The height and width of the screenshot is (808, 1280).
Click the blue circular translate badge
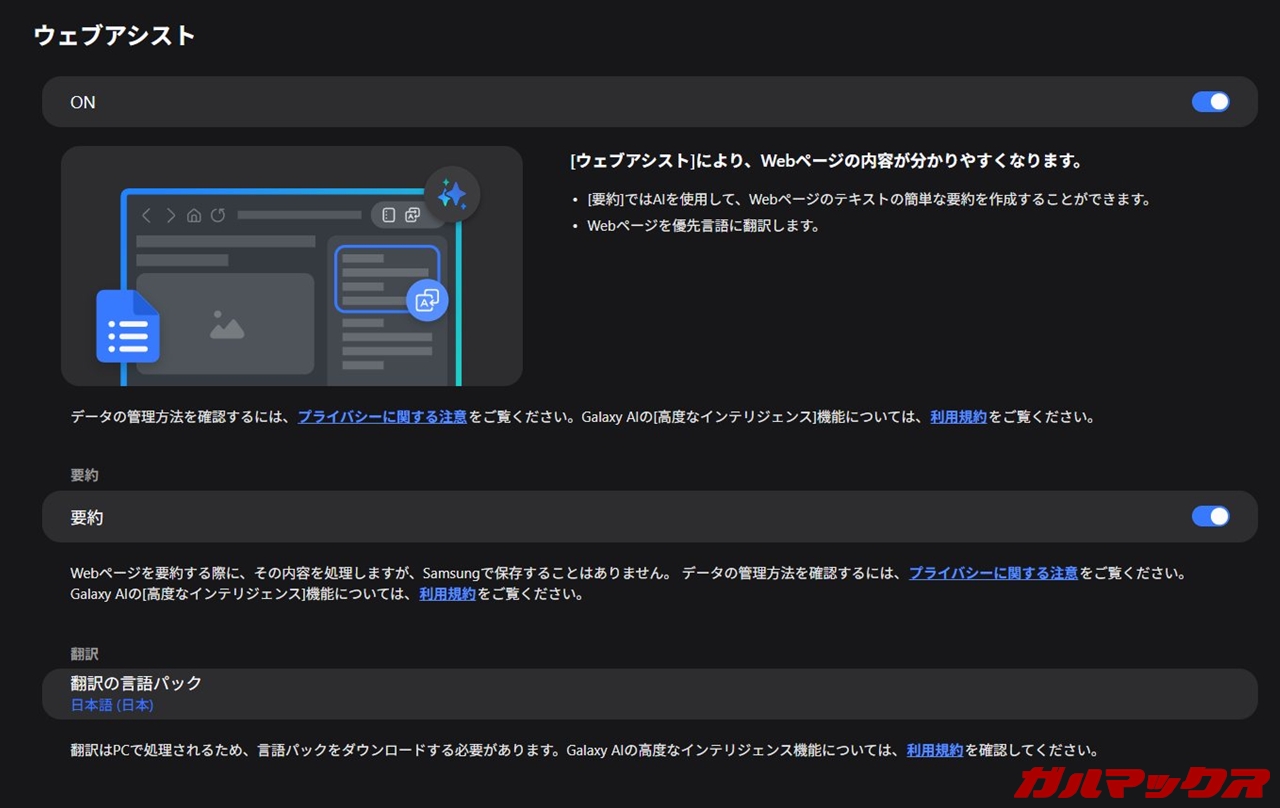click(427, 300)
